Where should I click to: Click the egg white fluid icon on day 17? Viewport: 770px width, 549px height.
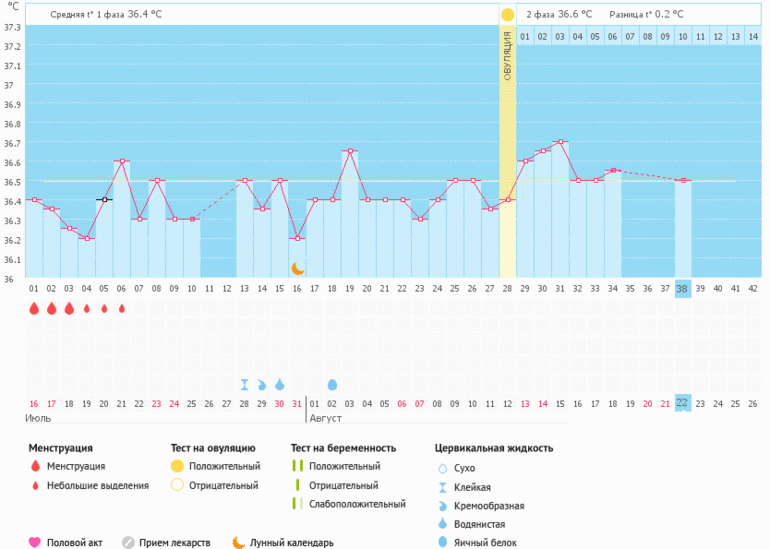[332, 384]
